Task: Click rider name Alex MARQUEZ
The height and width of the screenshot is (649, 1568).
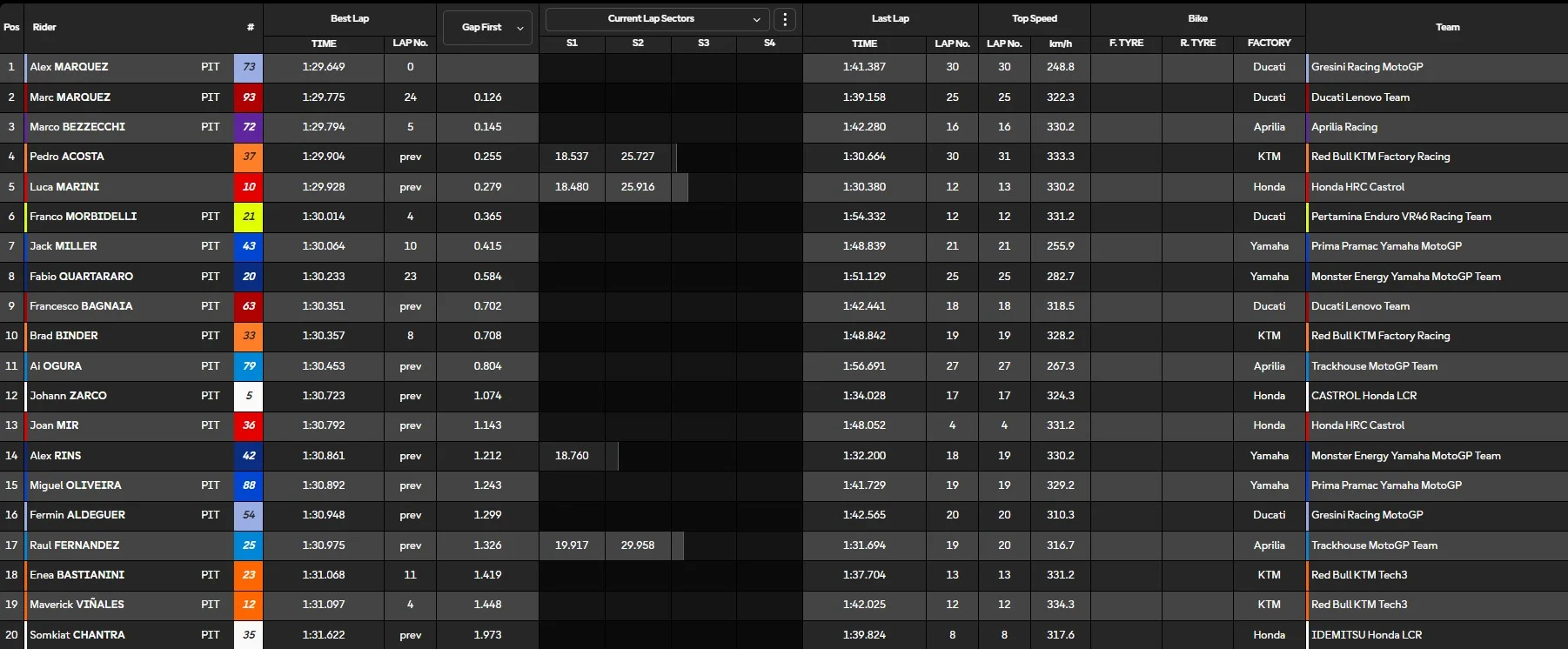Action: [69, 67]
